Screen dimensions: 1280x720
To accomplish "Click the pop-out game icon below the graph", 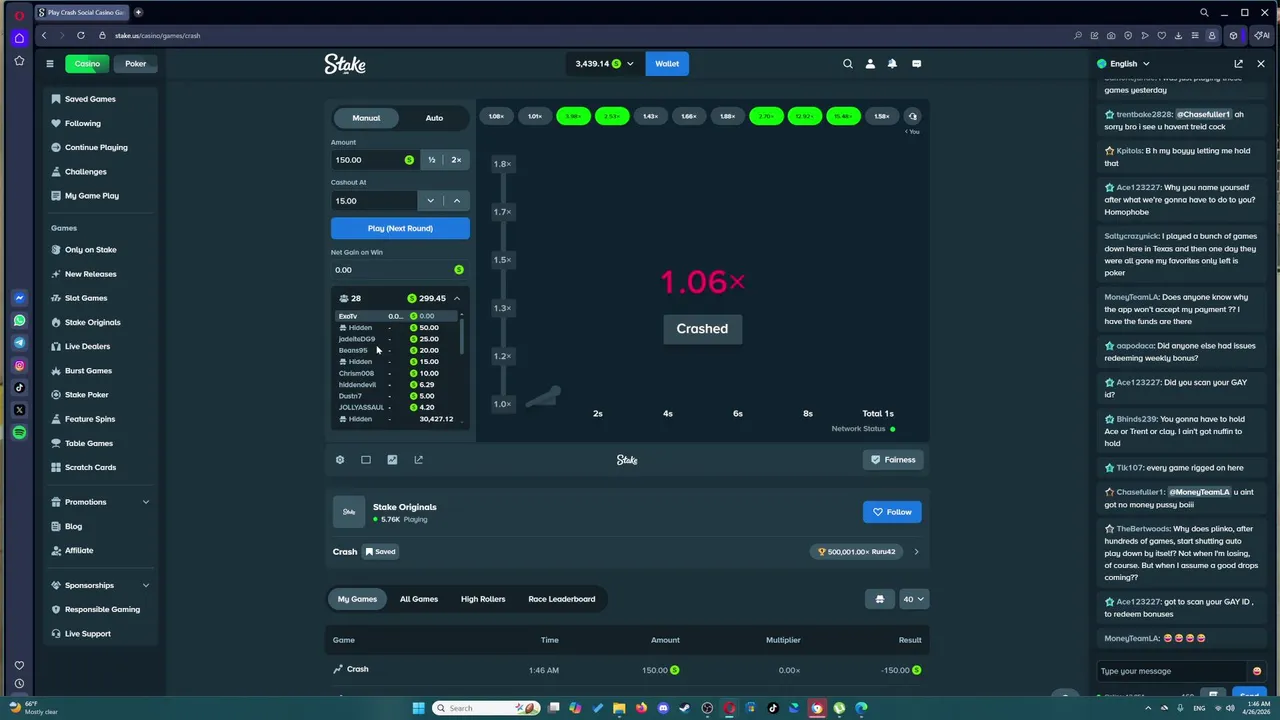I will 418,460.
